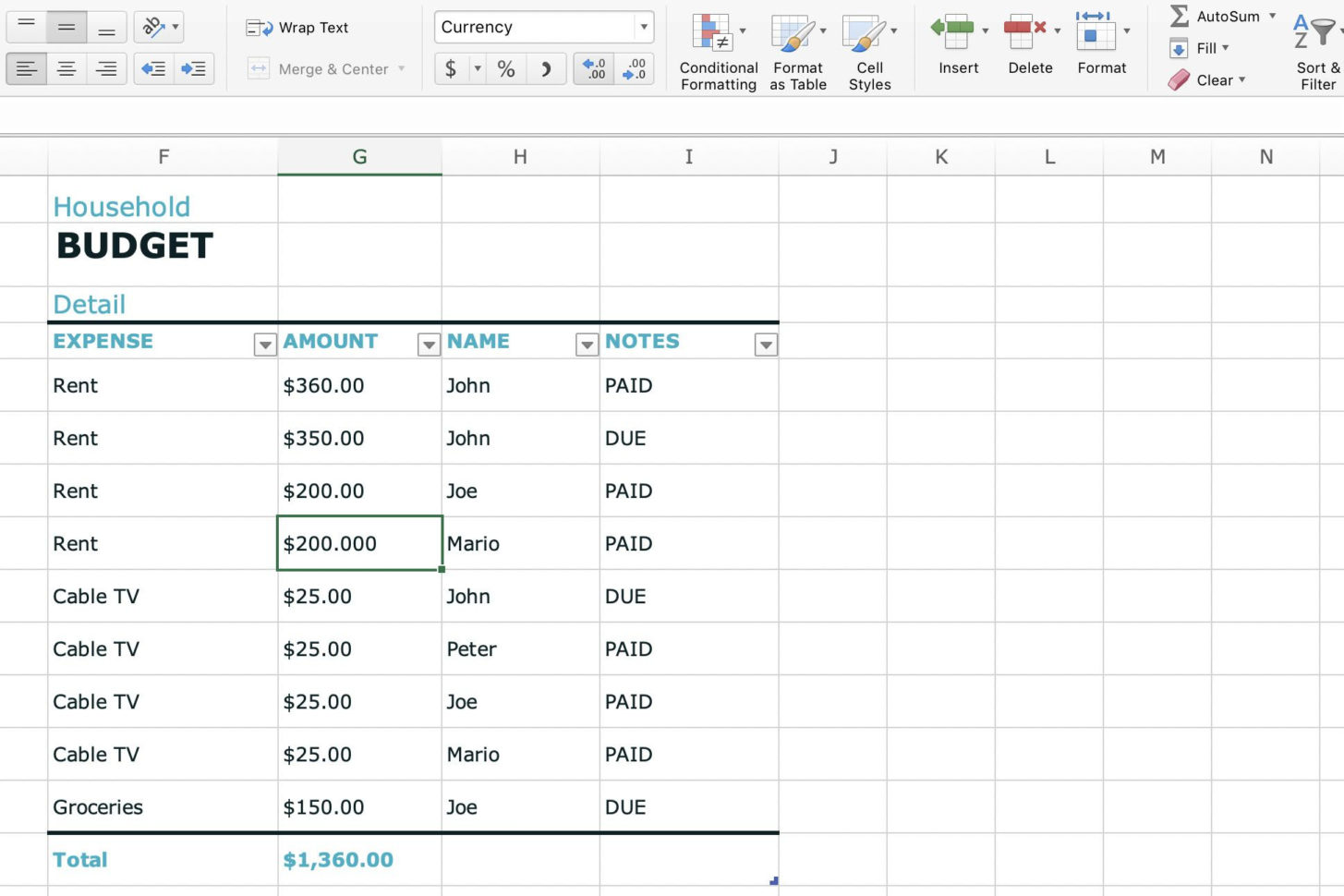Apply thousands separator style
The height and width of the screenshot is (896, 1344).
[x=545, y=68]
